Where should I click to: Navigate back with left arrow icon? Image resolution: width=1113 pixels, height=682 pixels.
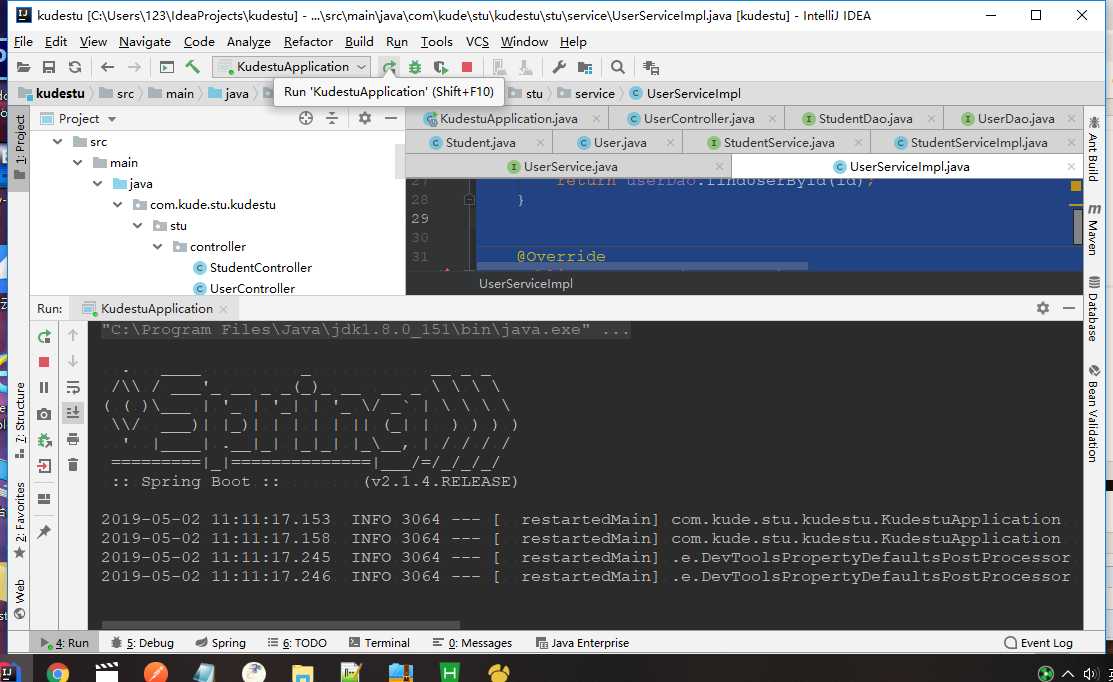coord(107,67)
